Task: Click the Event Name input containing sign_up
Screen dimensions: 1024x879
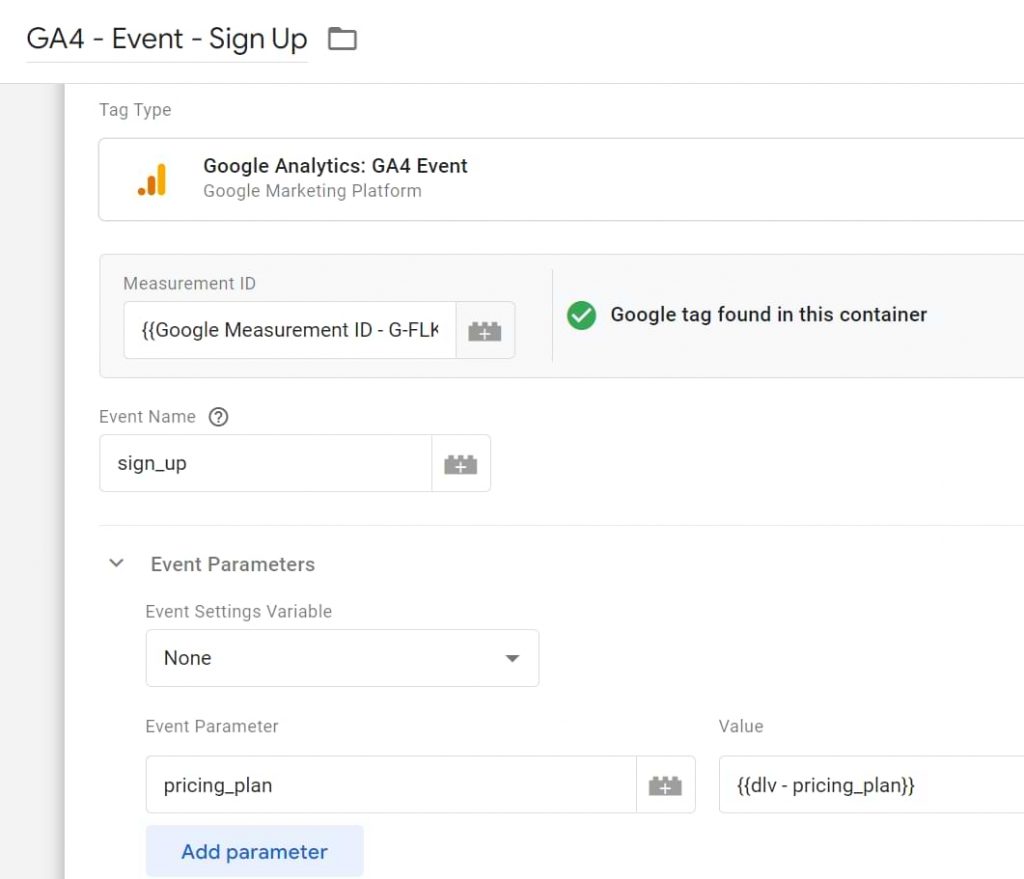Action: (265, 462)
